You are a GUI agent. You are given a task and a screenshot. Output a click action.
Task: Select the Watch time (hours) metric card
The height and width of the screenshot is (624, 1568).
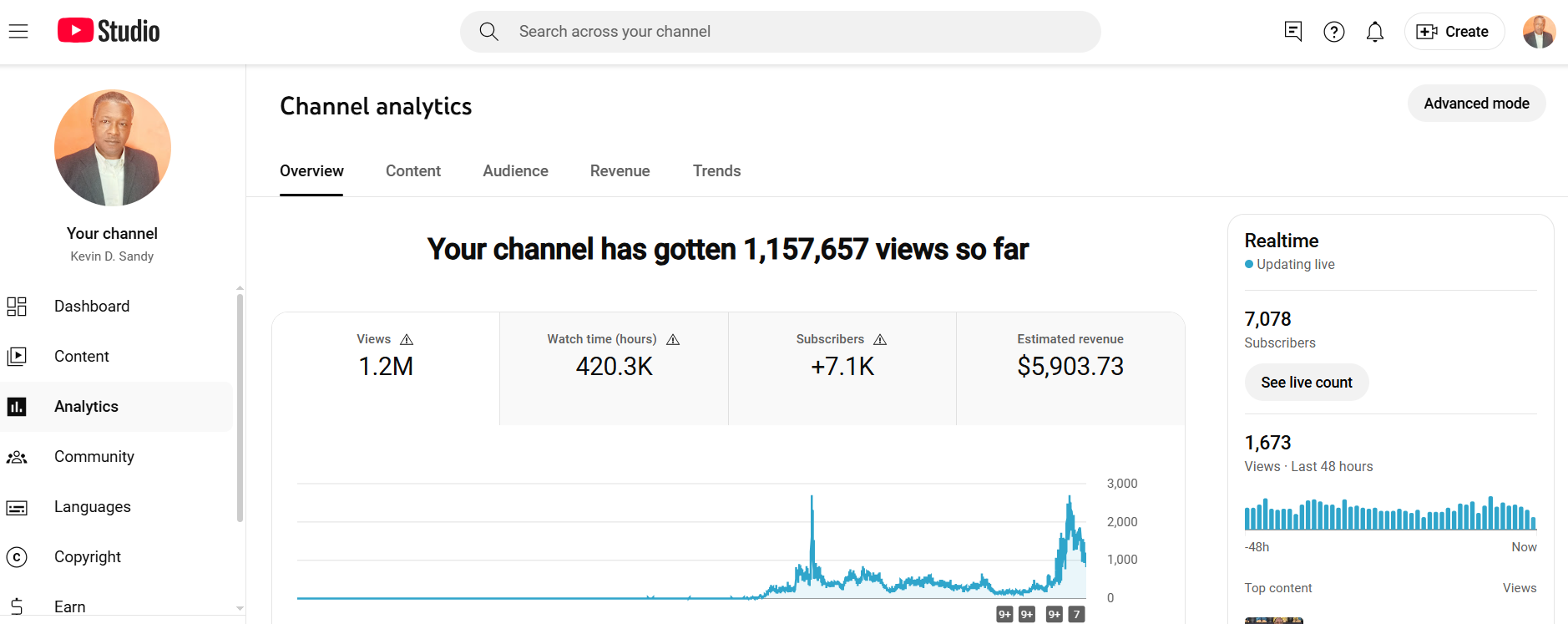tap(614, 368)
